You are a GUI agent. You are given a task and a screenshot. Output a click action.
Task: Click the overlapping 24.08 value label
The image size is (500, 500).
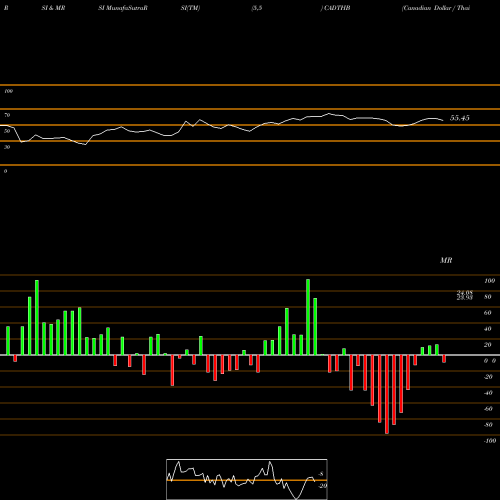tap(465, 293)
